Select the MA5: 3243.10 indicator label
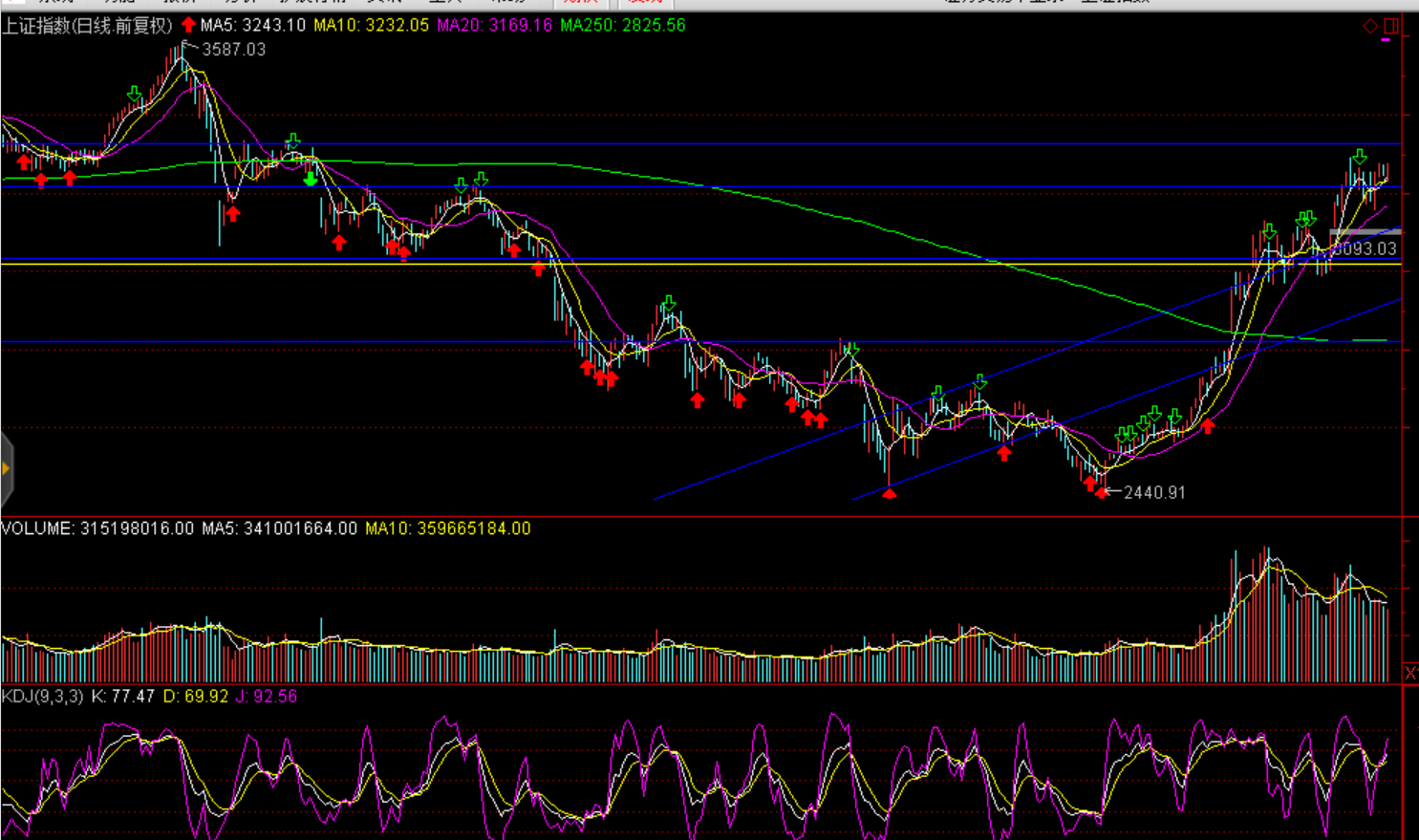 253,26
